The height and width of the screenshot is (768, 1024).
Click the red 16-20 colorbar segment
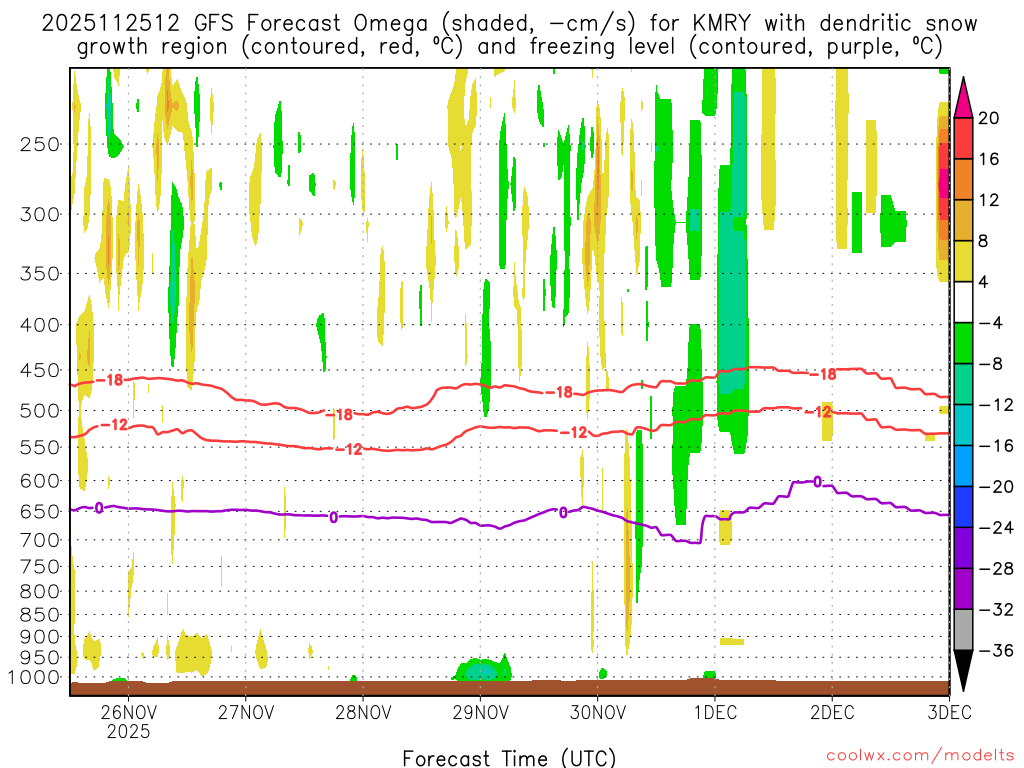coord(963,138)
